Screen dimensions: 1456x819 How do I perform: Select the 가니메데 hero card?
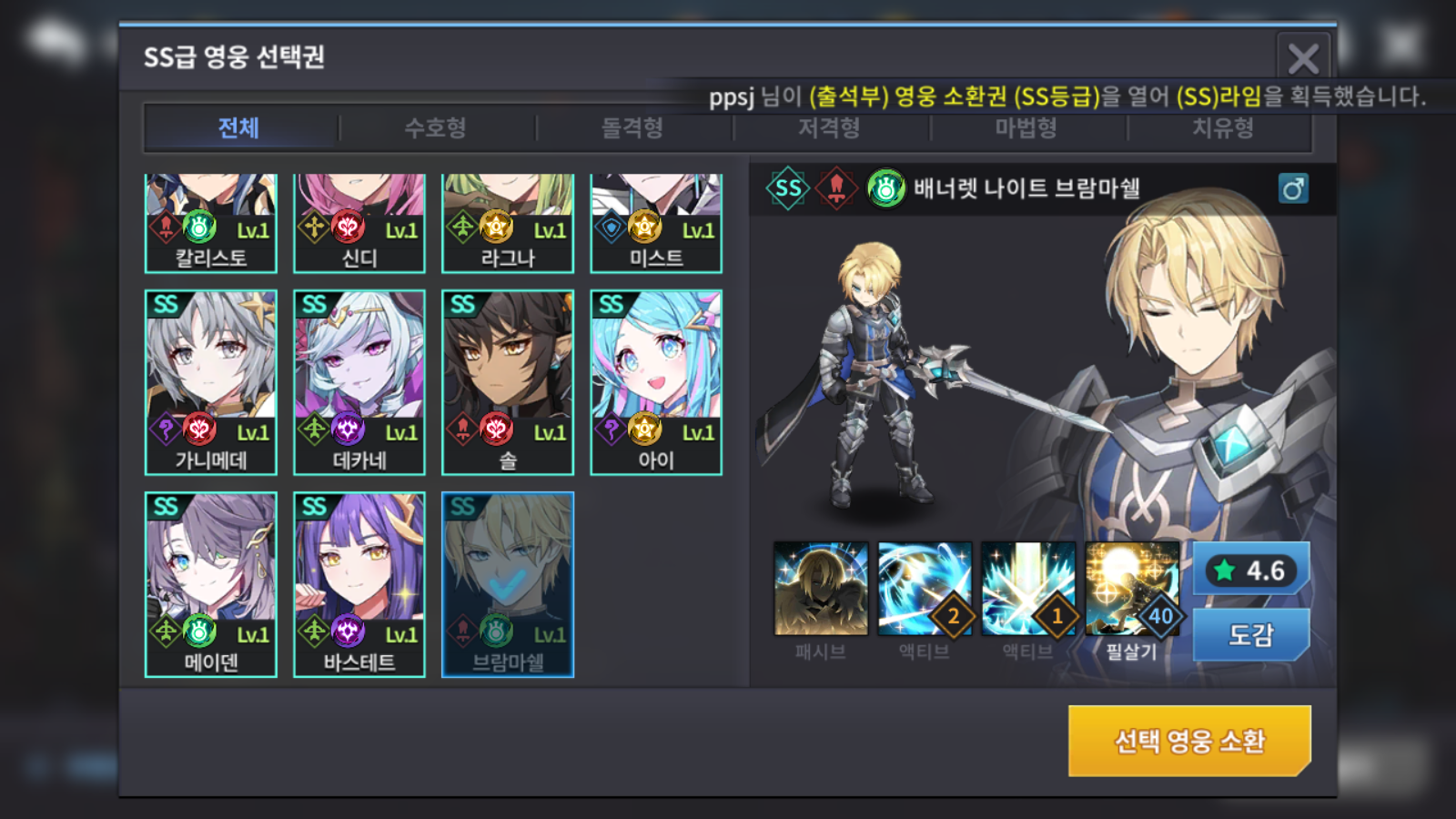(211, 383)
